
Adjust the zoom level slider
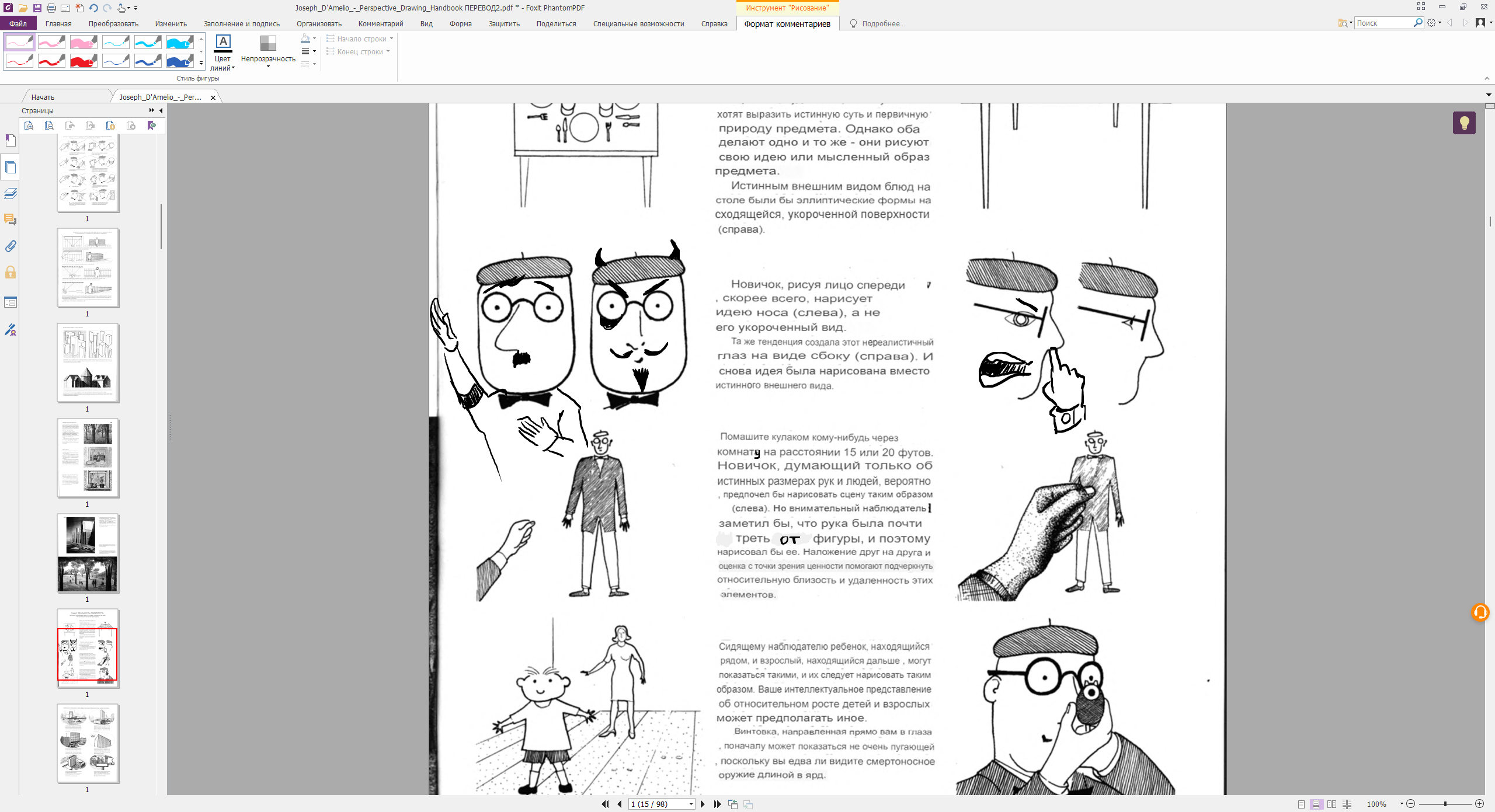[x=1445, y=804]
